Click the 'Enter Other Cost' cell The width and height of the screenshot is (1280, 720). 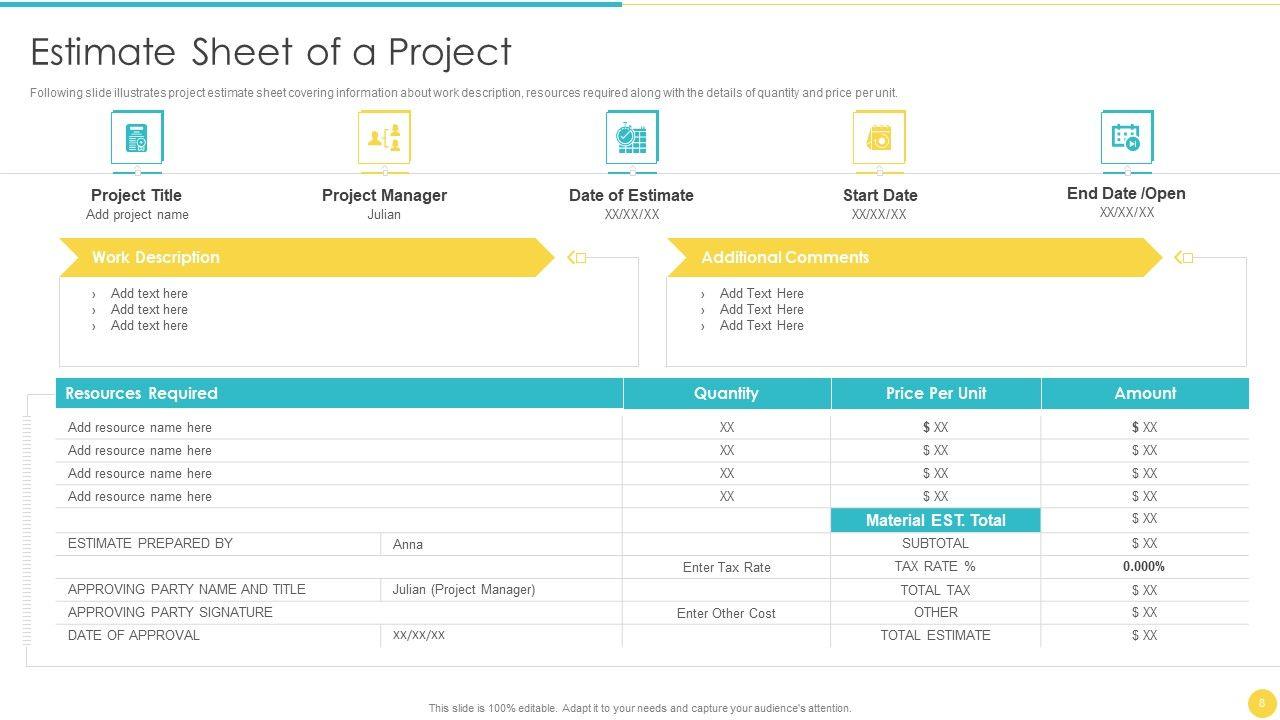pos(727,613)
